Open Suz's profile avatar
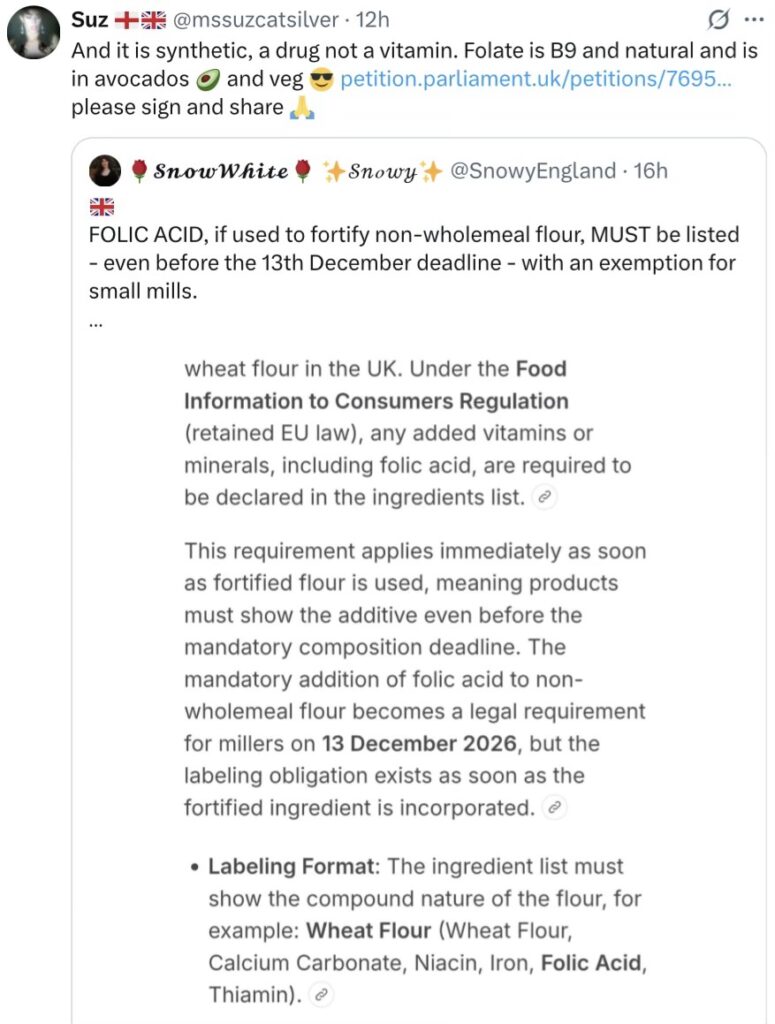Image resolution: width=775 pixels, height=1024 pixels. click(x=34, y=32)
